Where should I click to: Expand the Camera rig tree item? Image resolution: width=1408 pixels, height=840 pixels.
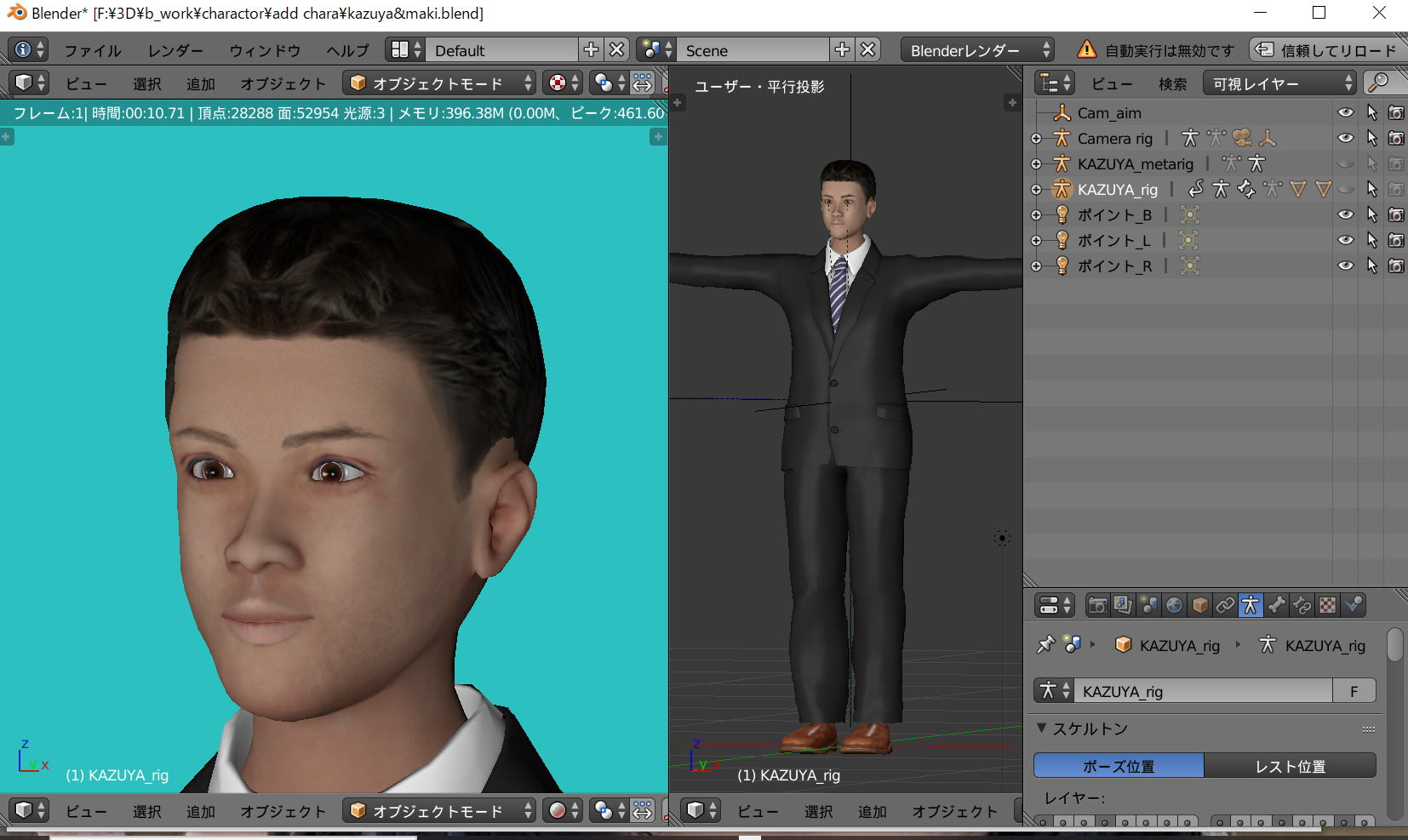(x=1036, y=139)
